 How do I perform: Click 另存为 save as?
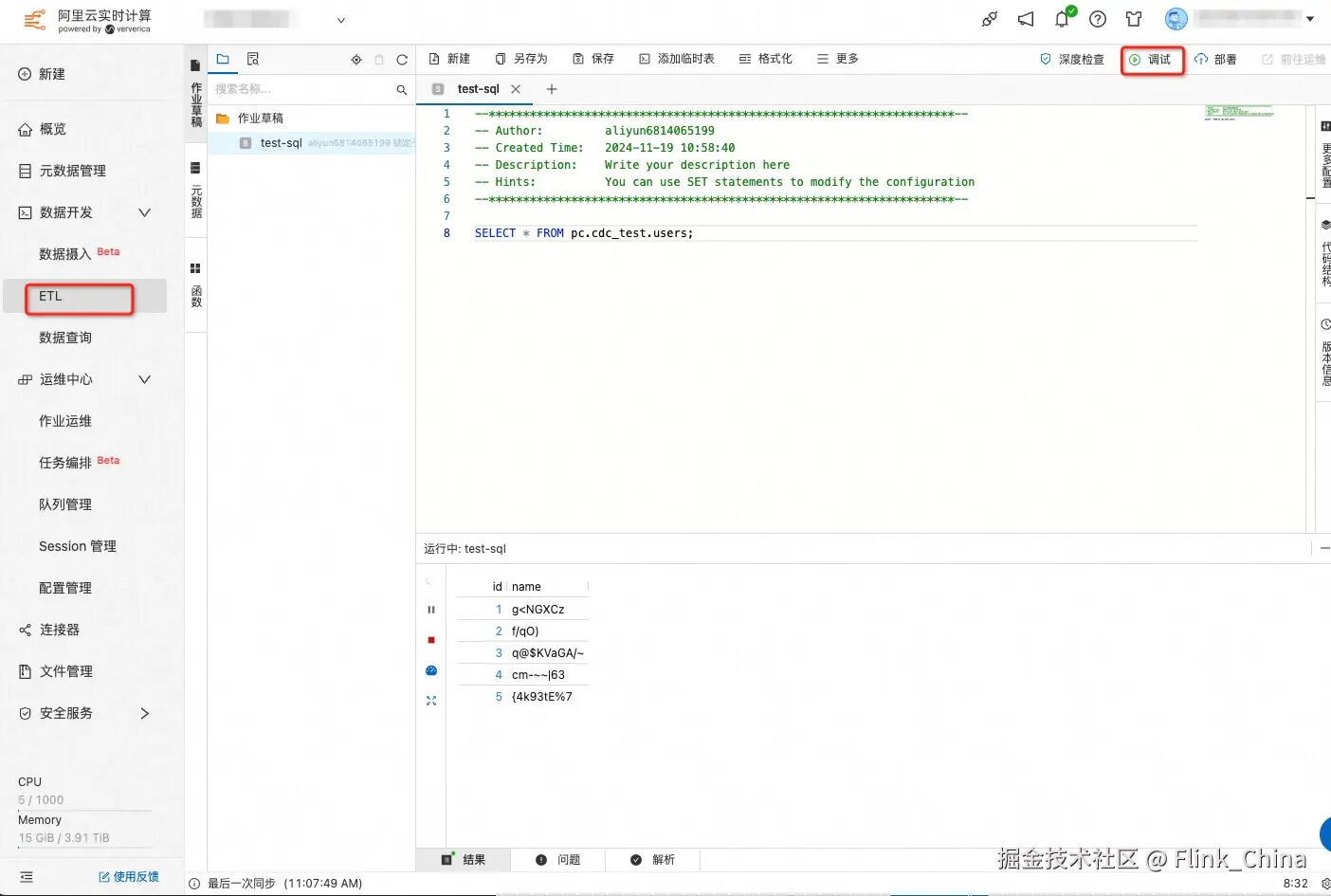click(x=522, y=59)
